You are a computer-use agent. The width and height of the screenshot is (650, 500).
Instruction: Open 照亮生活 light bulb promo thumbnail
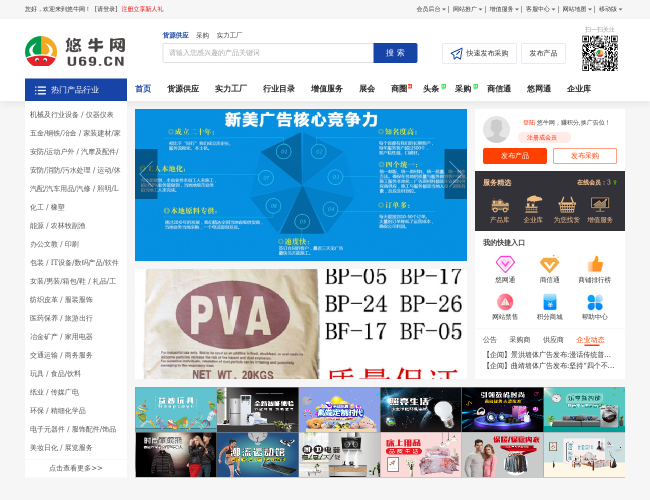(x=421, y=410)
